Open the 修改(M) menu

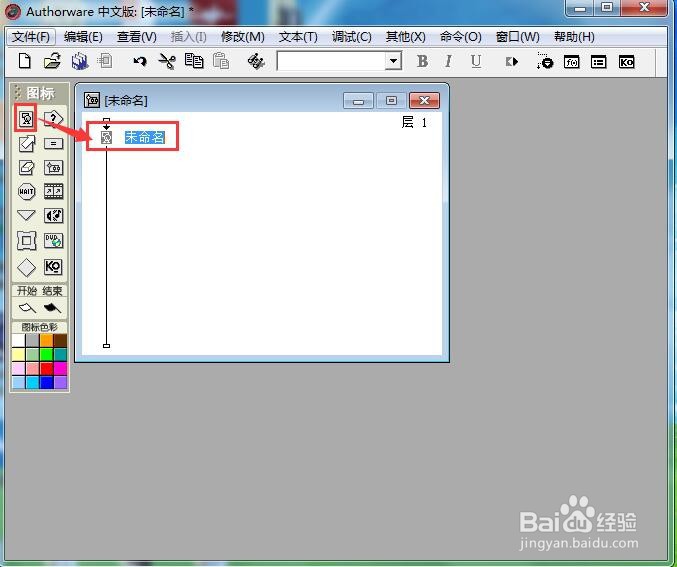click(x=243, y=37)
